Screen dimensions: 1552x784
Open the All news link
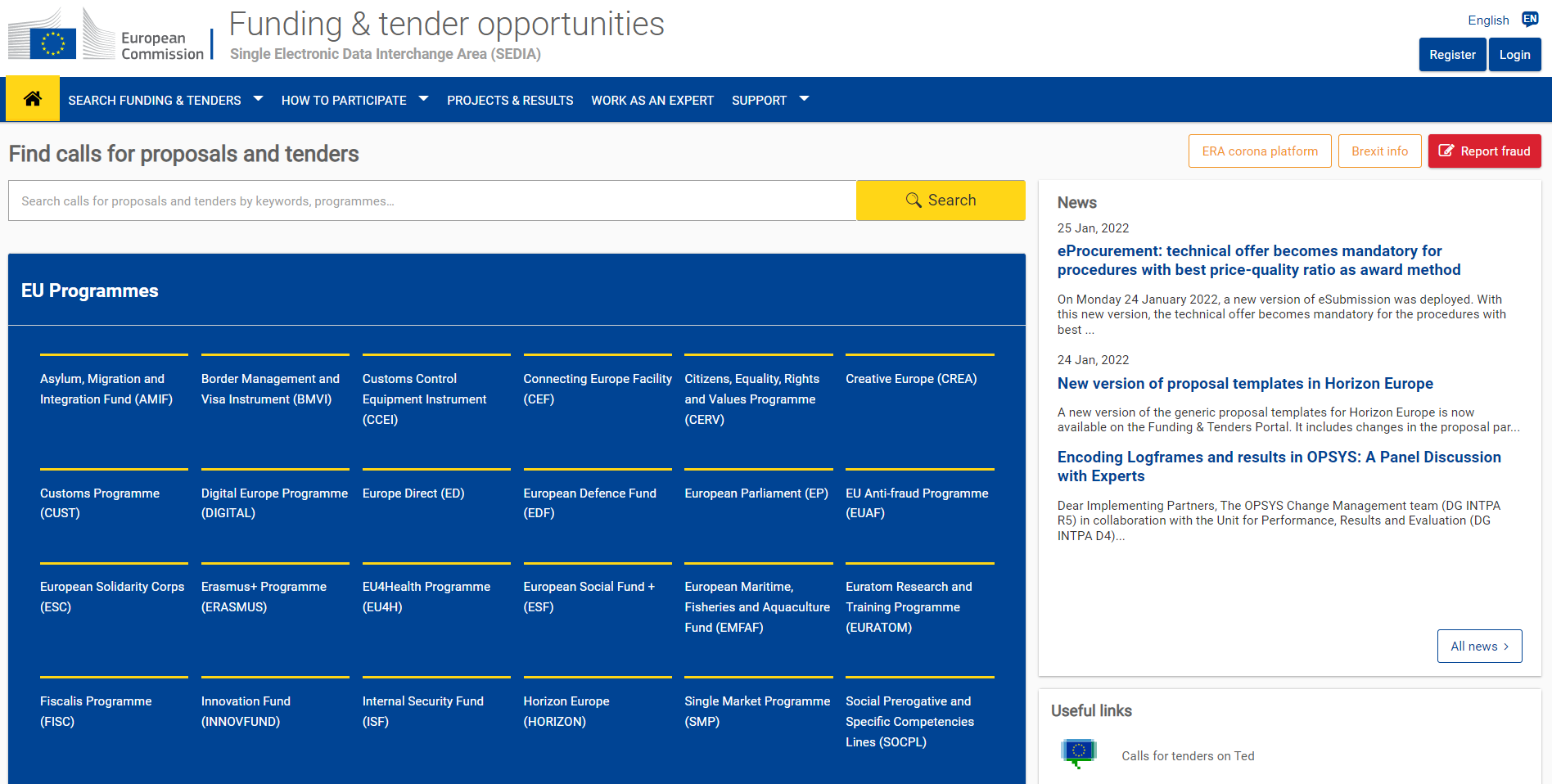pos(1479,646)
